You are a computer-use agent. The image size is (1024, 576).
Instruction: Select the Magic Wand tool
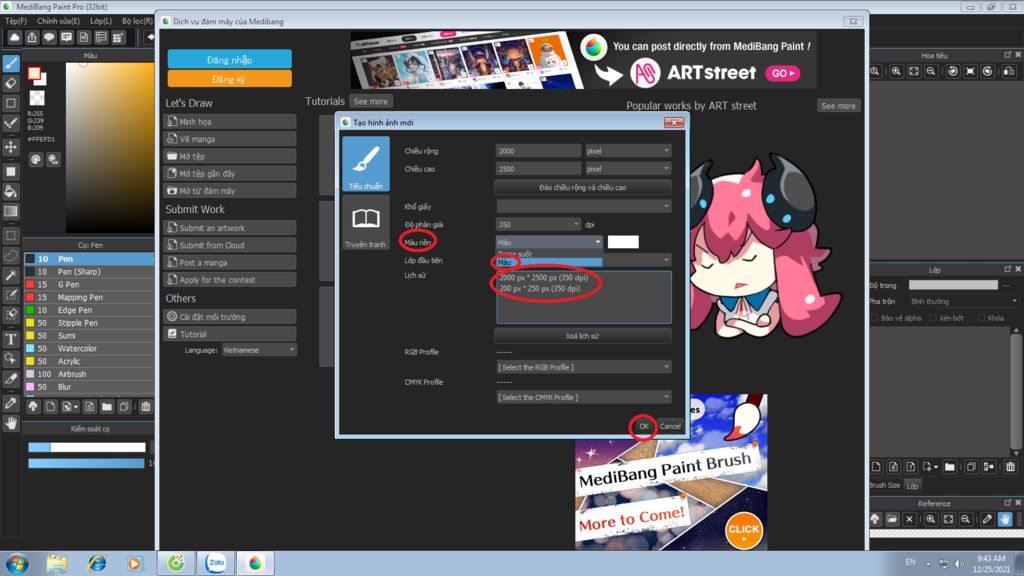coord(11,276)
